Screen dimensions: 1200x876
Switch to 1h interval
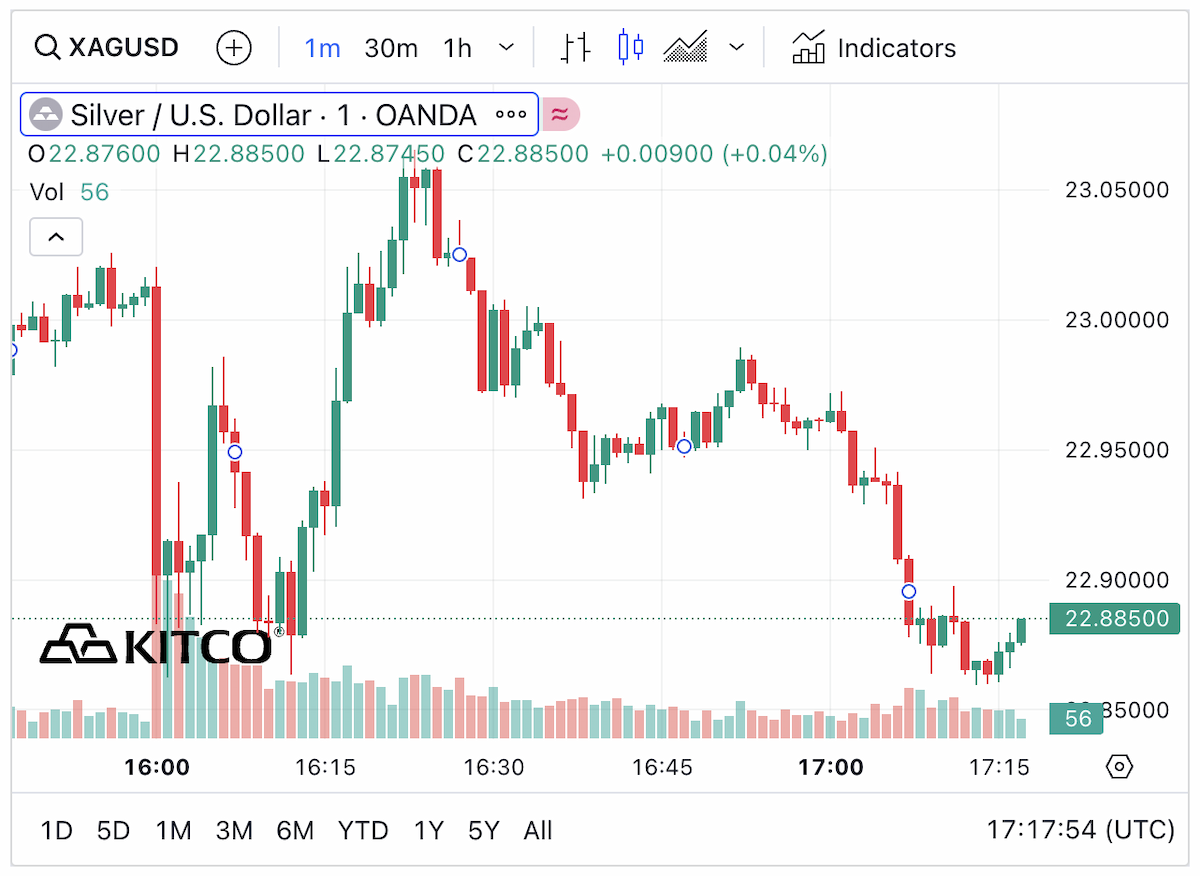tap(457, 47)
